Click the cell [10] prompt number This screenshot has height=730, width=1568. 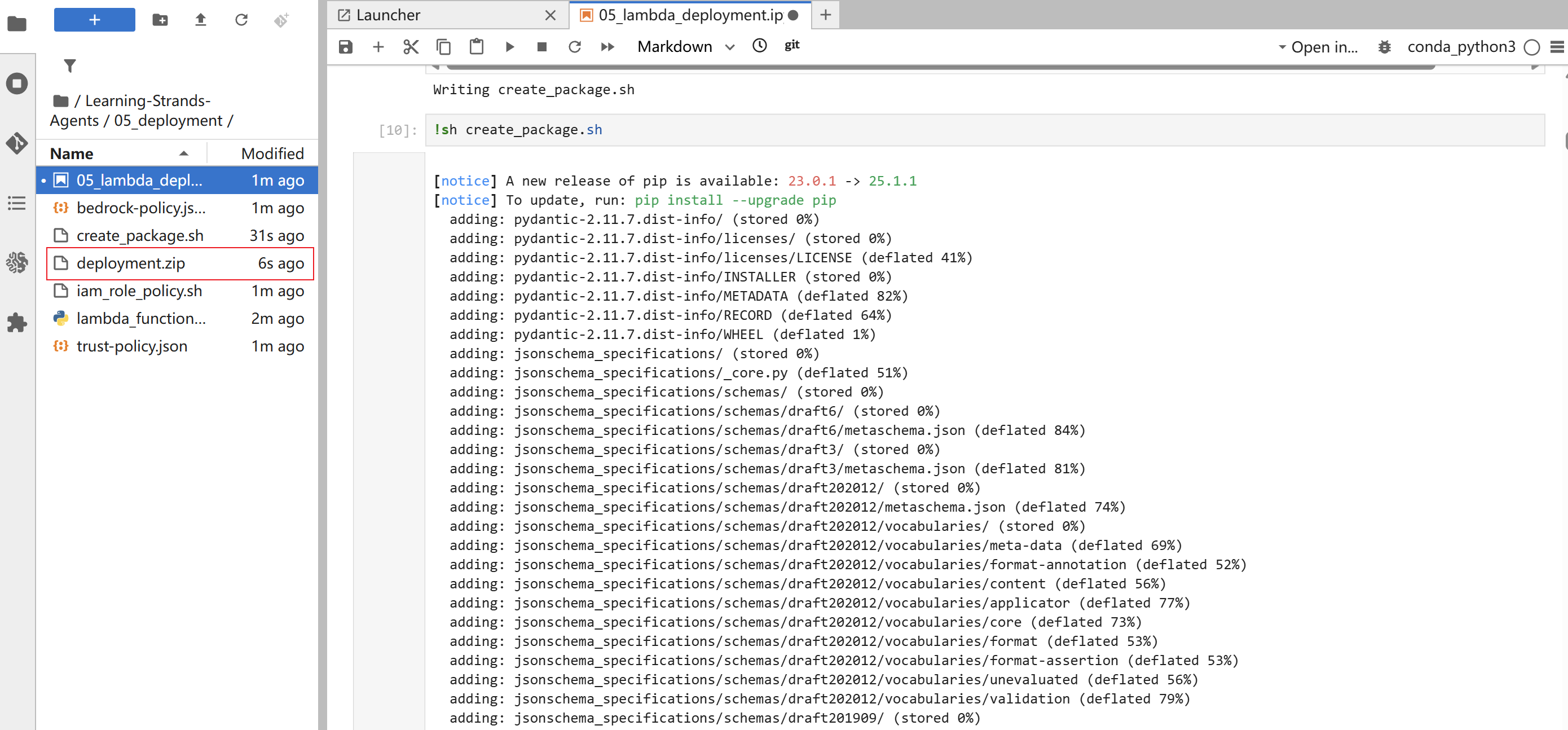398,130
